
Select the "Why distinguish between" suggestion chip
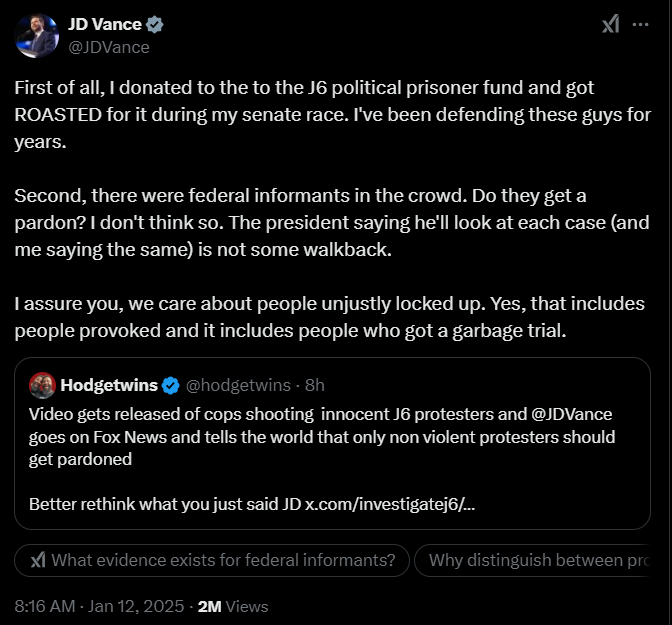[541, 560]
